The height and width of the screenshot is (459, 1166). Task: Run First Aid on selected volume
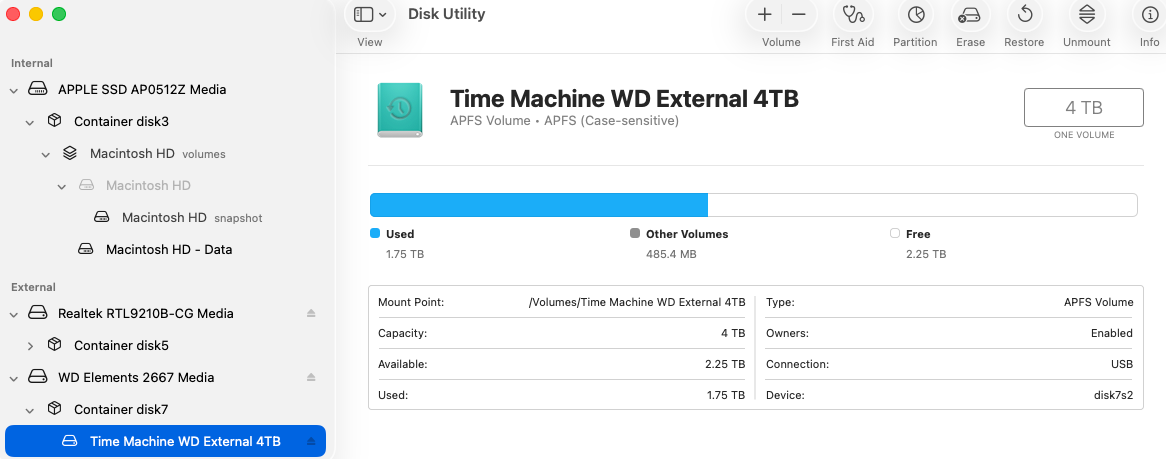tap(852, 14)
